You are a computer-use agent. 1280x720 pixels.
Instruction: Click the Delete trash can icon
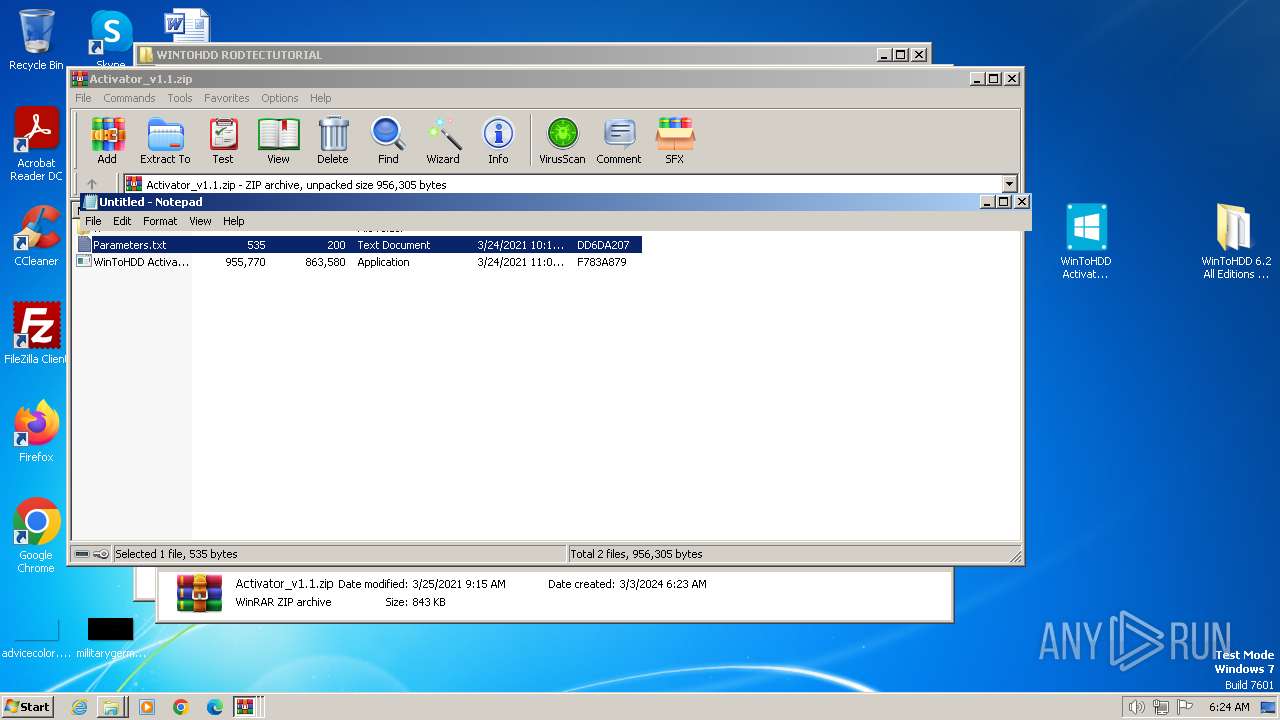[x=333, y=141]
